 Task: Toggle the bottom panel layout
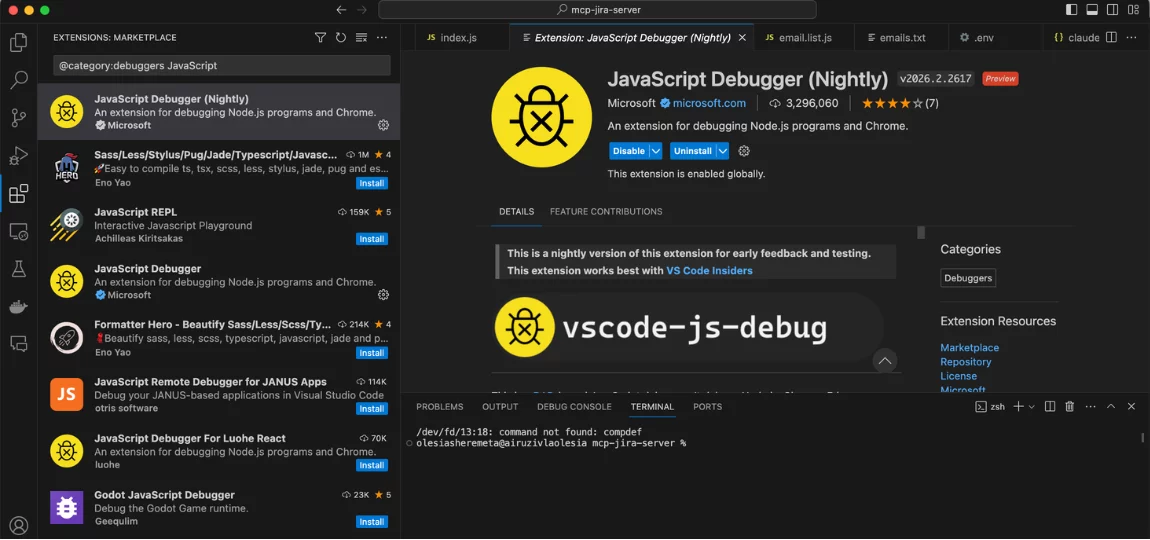click(x=1092, y=10)
